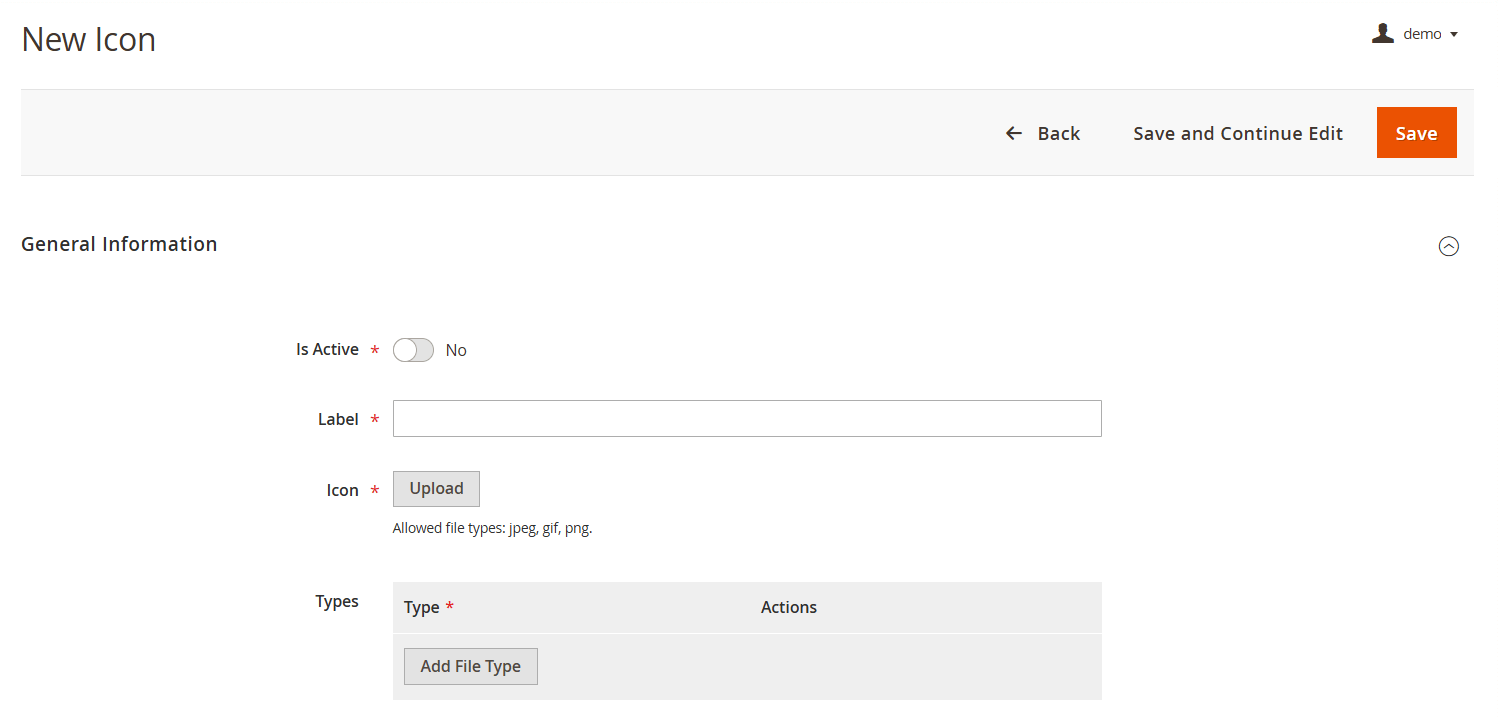Click the orange Save button
1498x719 pixels.
pos(1416,133)
